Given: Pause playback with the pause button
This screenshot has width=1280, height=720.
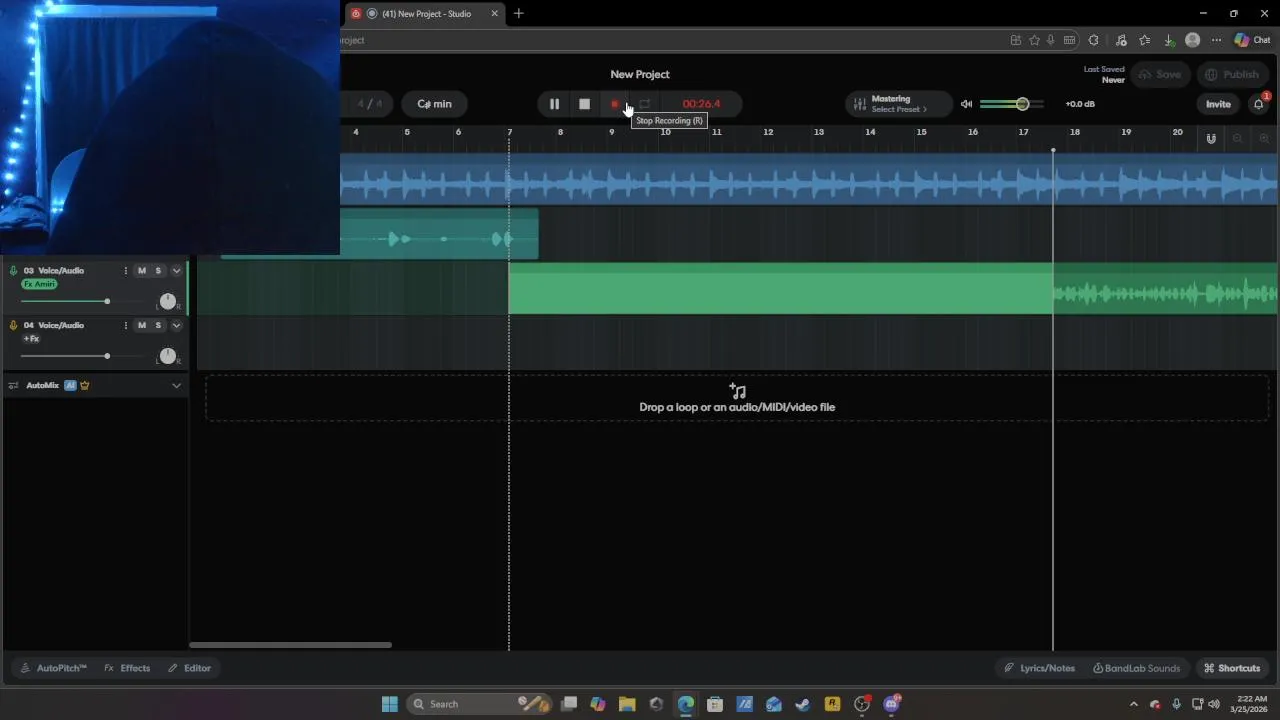Looking at the screenshot, I should (554, 104).
